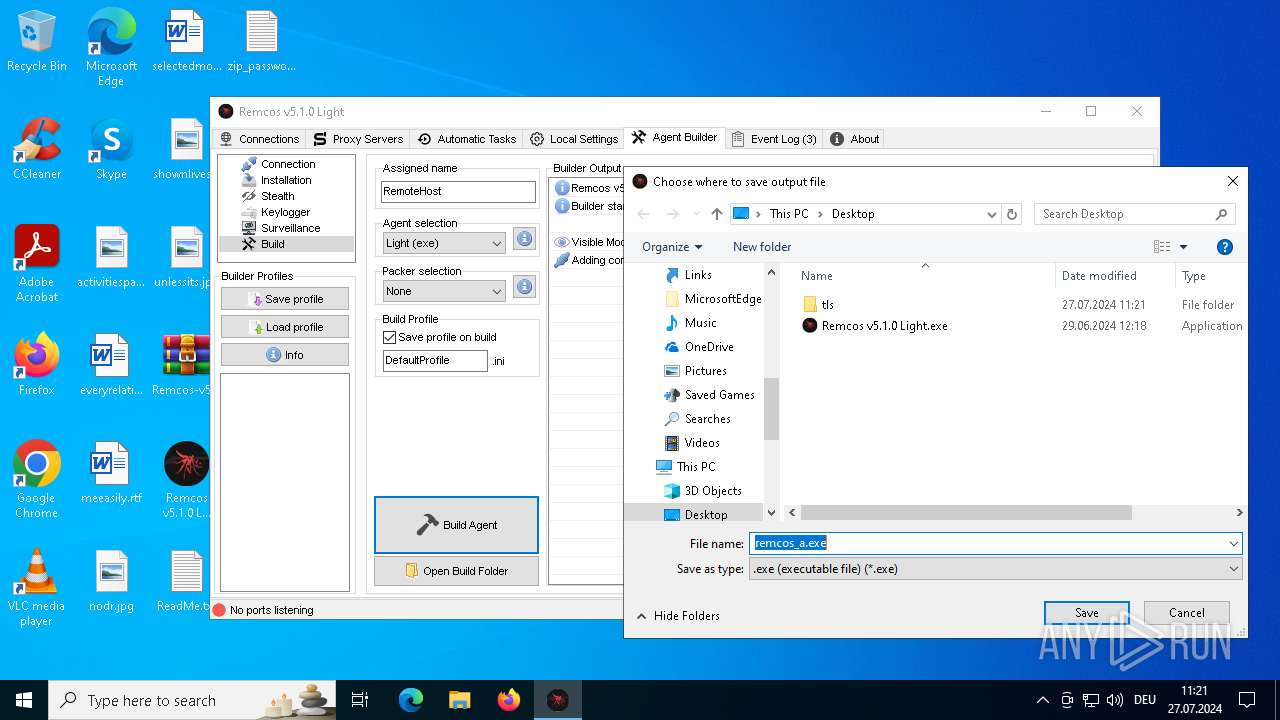1280x720 pixels.
Task: Select Build in builder settings list
Action: [x=286, y=244]
